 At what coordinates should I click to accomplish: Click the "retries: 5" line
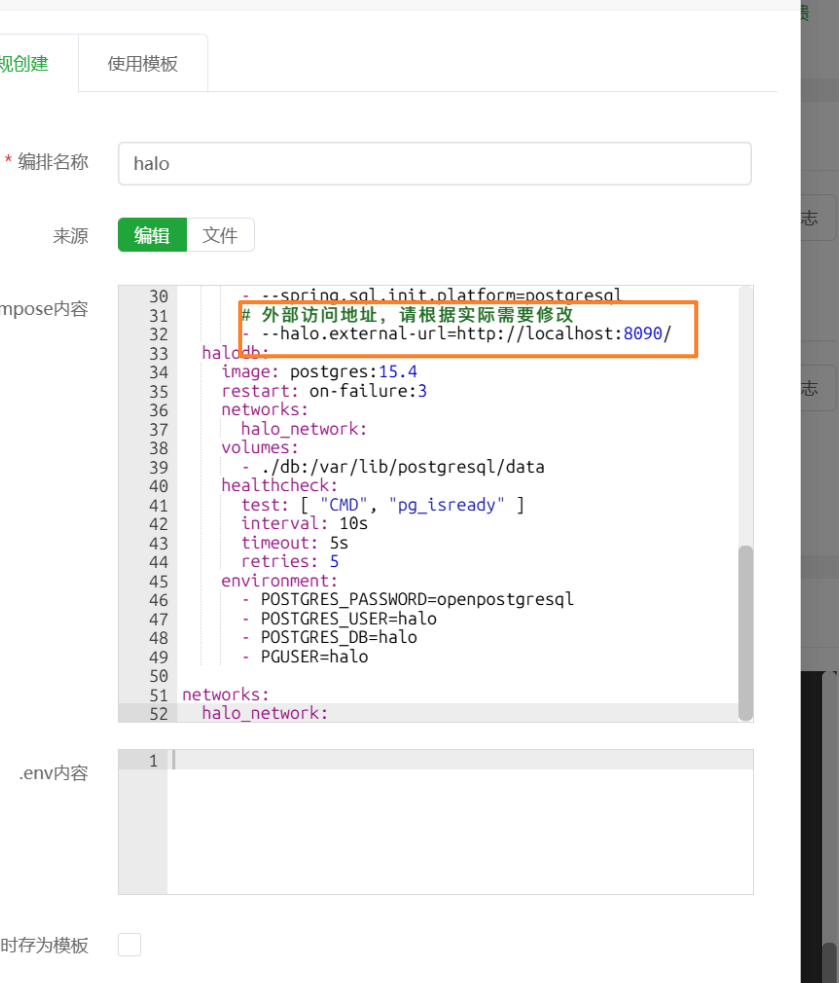(290, 562)
